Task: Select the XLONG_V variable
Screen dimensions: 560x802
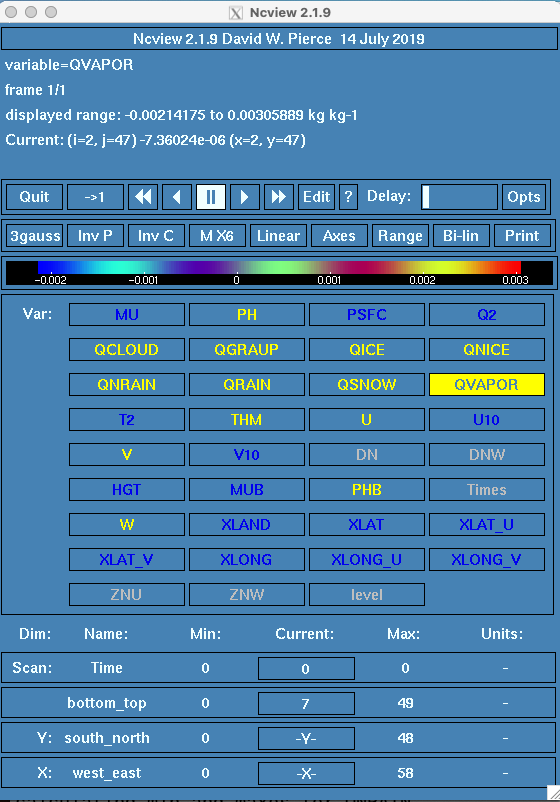Action: click(487, 560)
